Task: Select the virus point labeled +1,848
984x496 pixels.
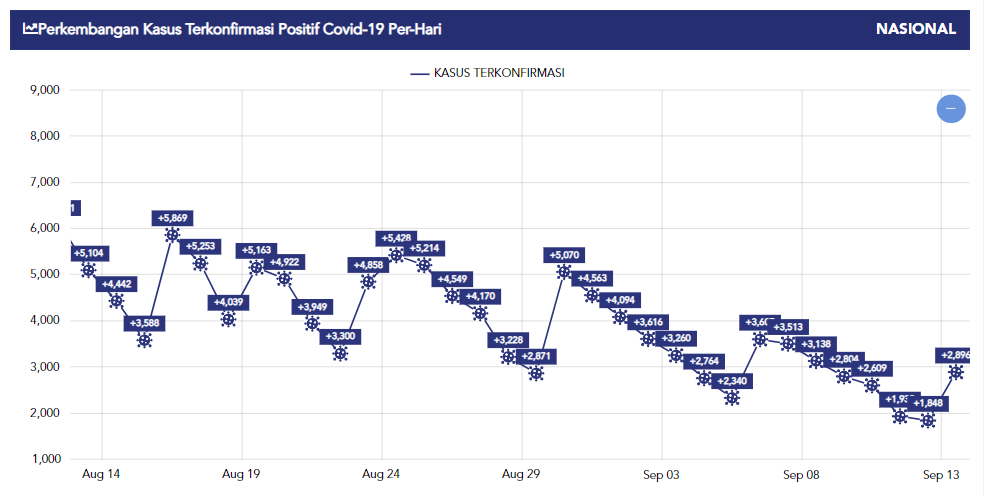Action: click(928, 421)
